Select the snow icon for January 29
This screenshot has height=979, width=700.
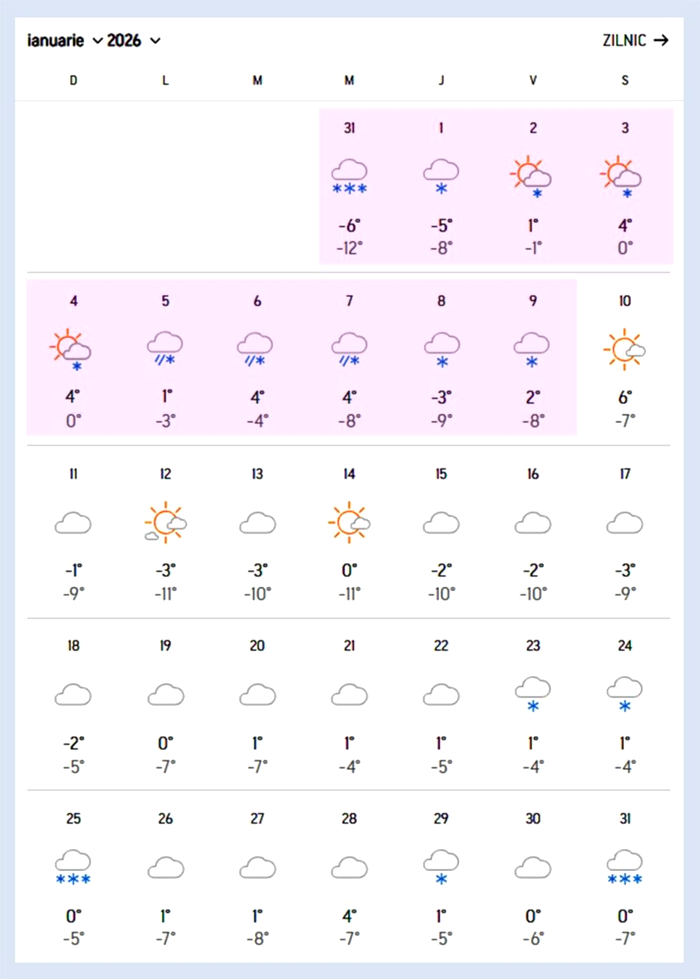(x=441, y=867)
